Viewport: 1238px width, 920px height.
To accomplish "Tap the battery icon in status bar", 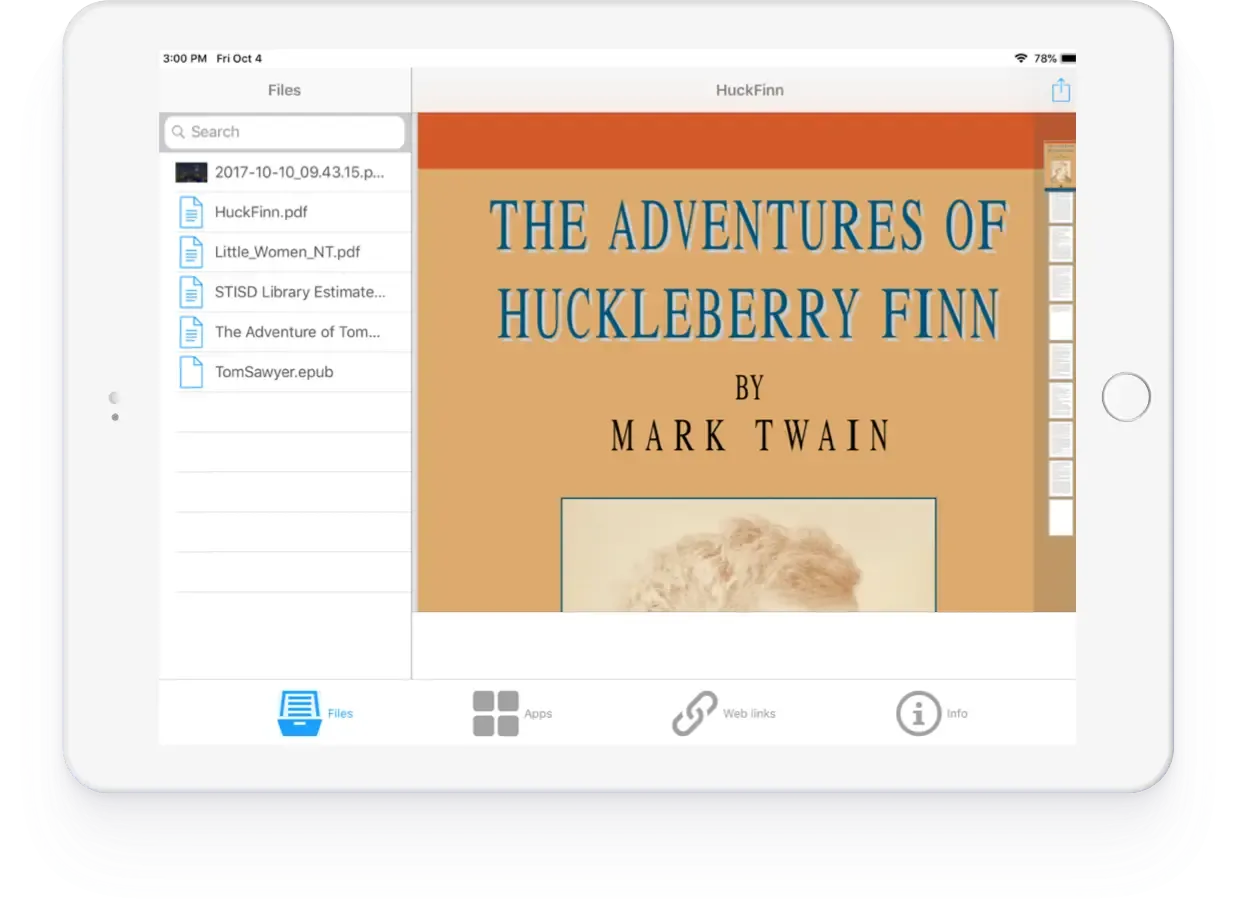I will pos(1068,58).
